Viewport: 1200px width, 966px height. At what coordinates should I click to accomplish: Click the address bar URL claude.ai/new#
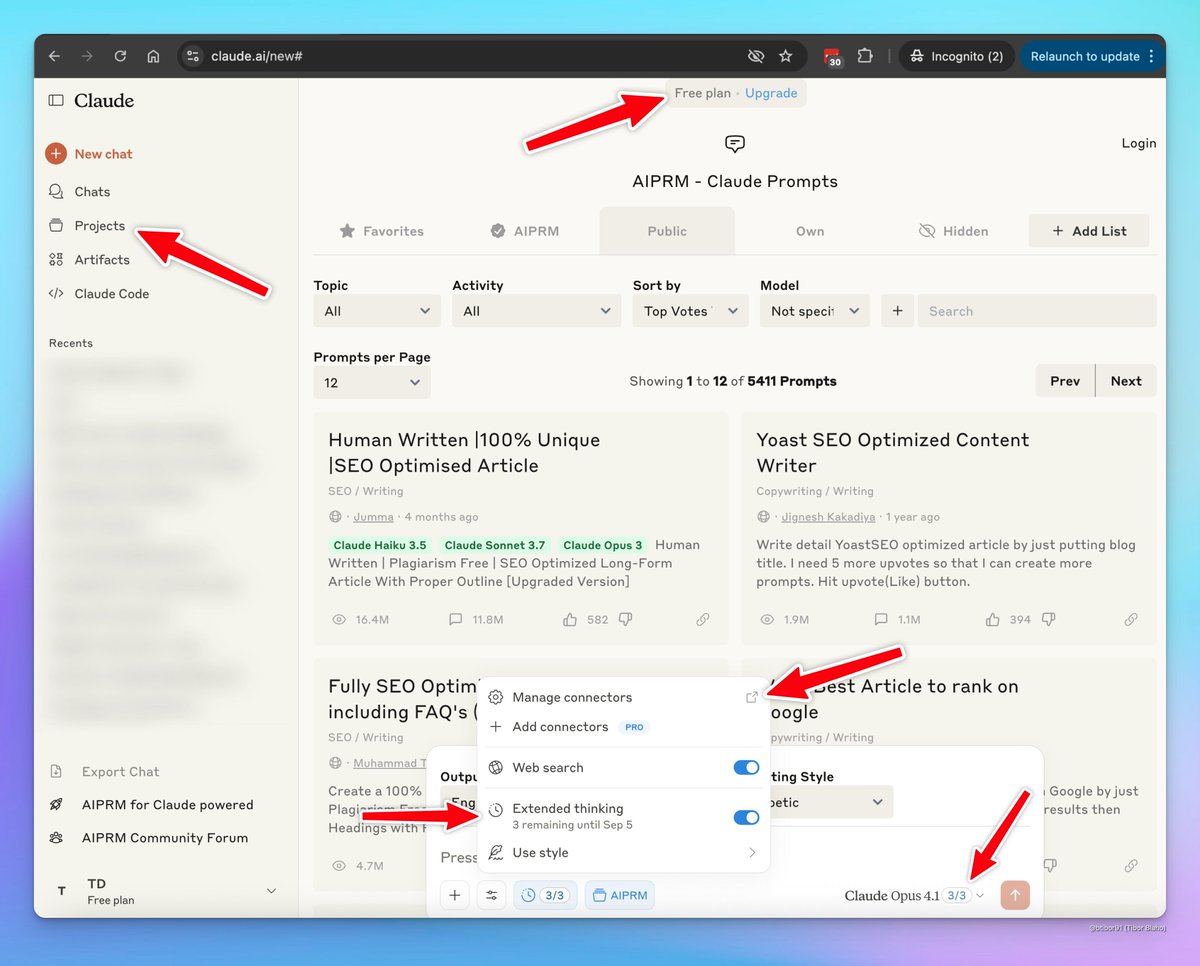(257, 56)
